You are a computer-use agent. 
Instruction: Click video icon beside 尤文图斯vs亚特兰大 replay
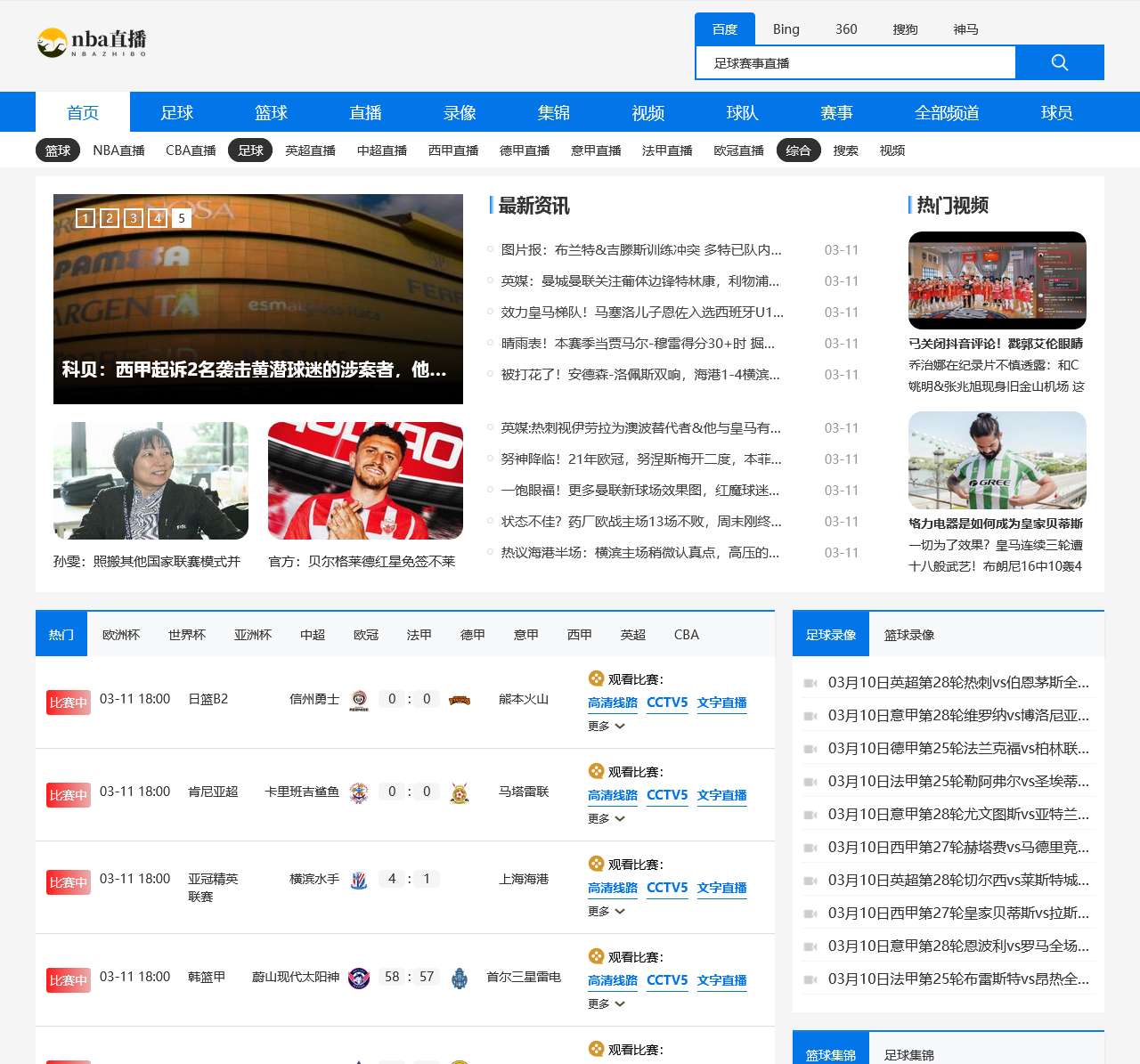(810, 815)
